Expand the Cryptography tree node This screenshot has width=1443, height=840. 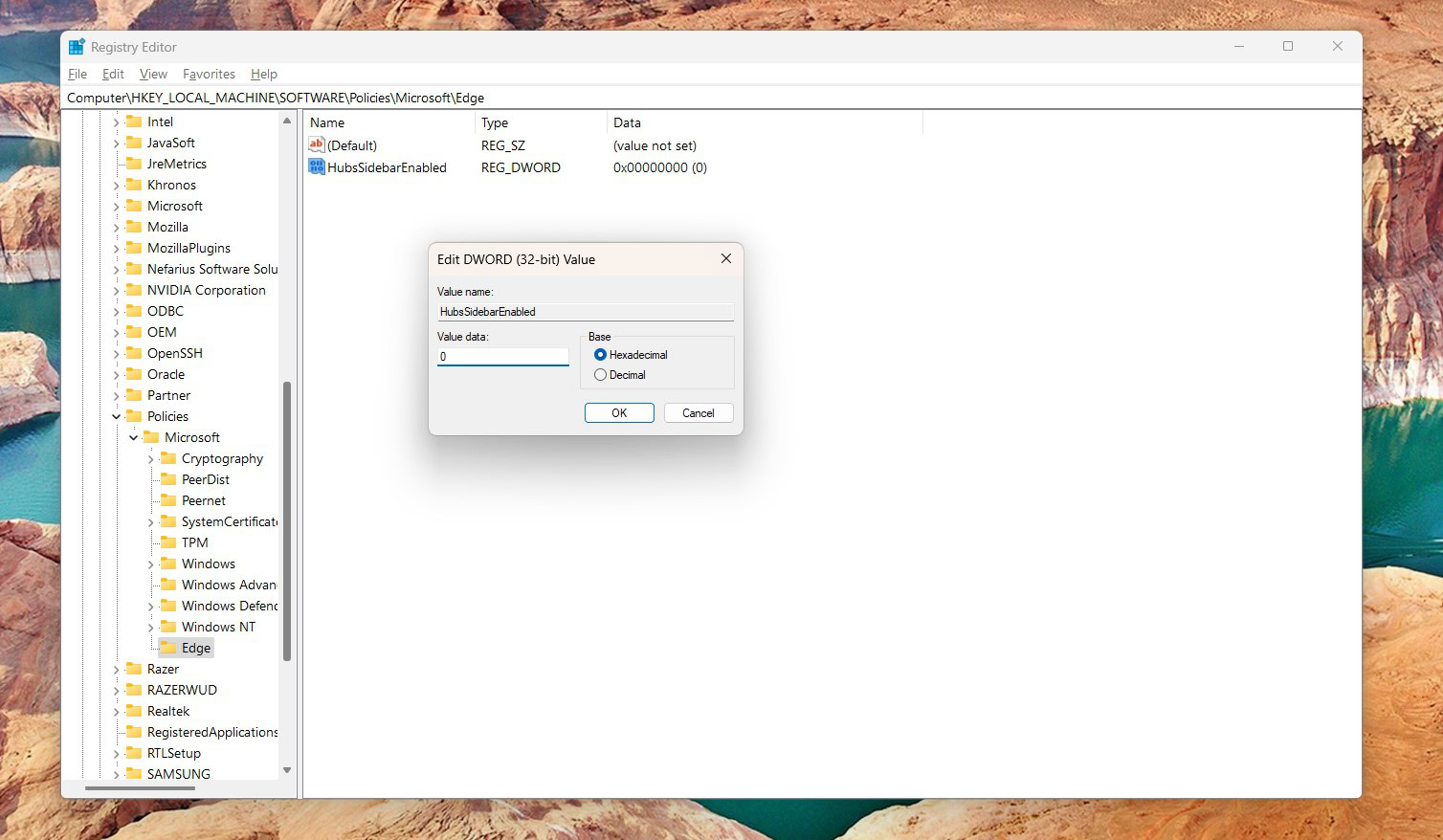click(151, 459)
